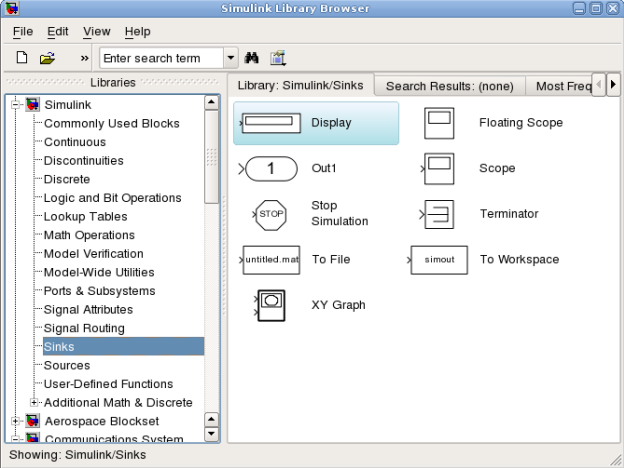Select the Terminator block icon
The width and height of the screenshot is (624, 468).
pyautogui.click(x=437, y=214)
